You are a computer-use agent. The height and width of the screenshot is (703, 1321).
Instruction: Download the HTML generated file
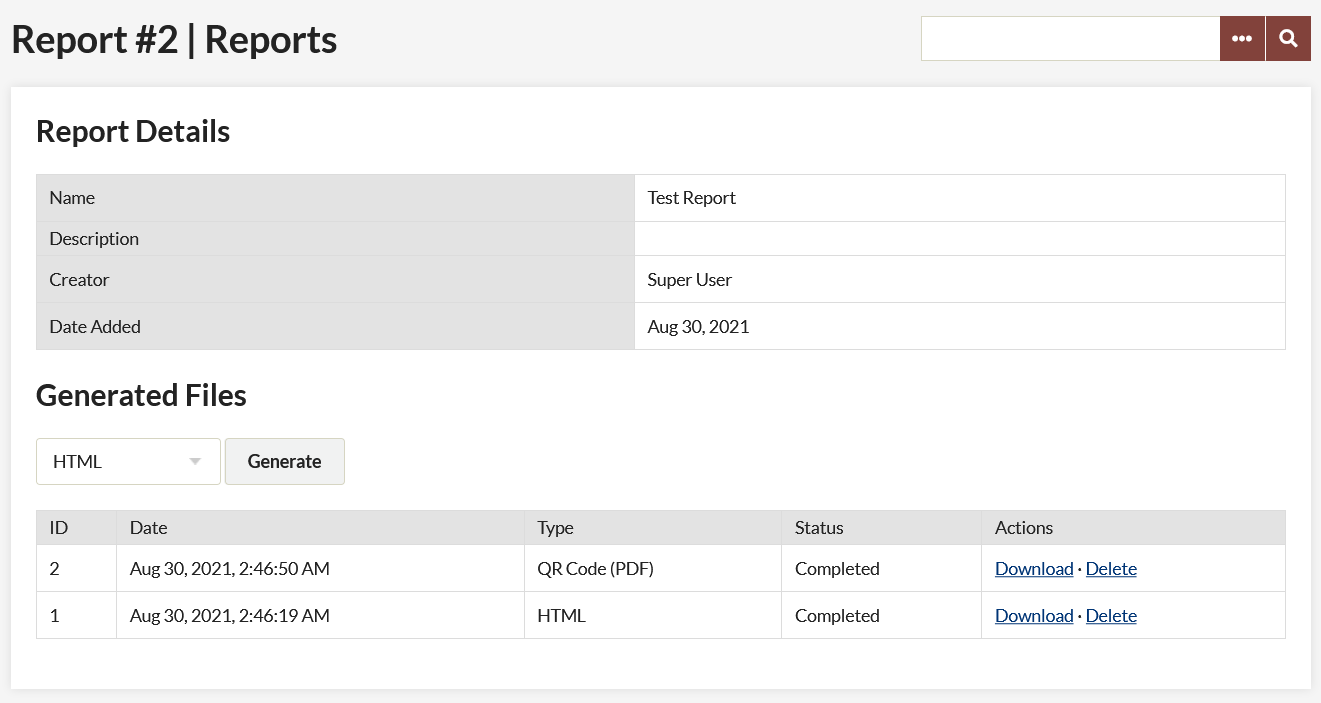coord(1034,615)
